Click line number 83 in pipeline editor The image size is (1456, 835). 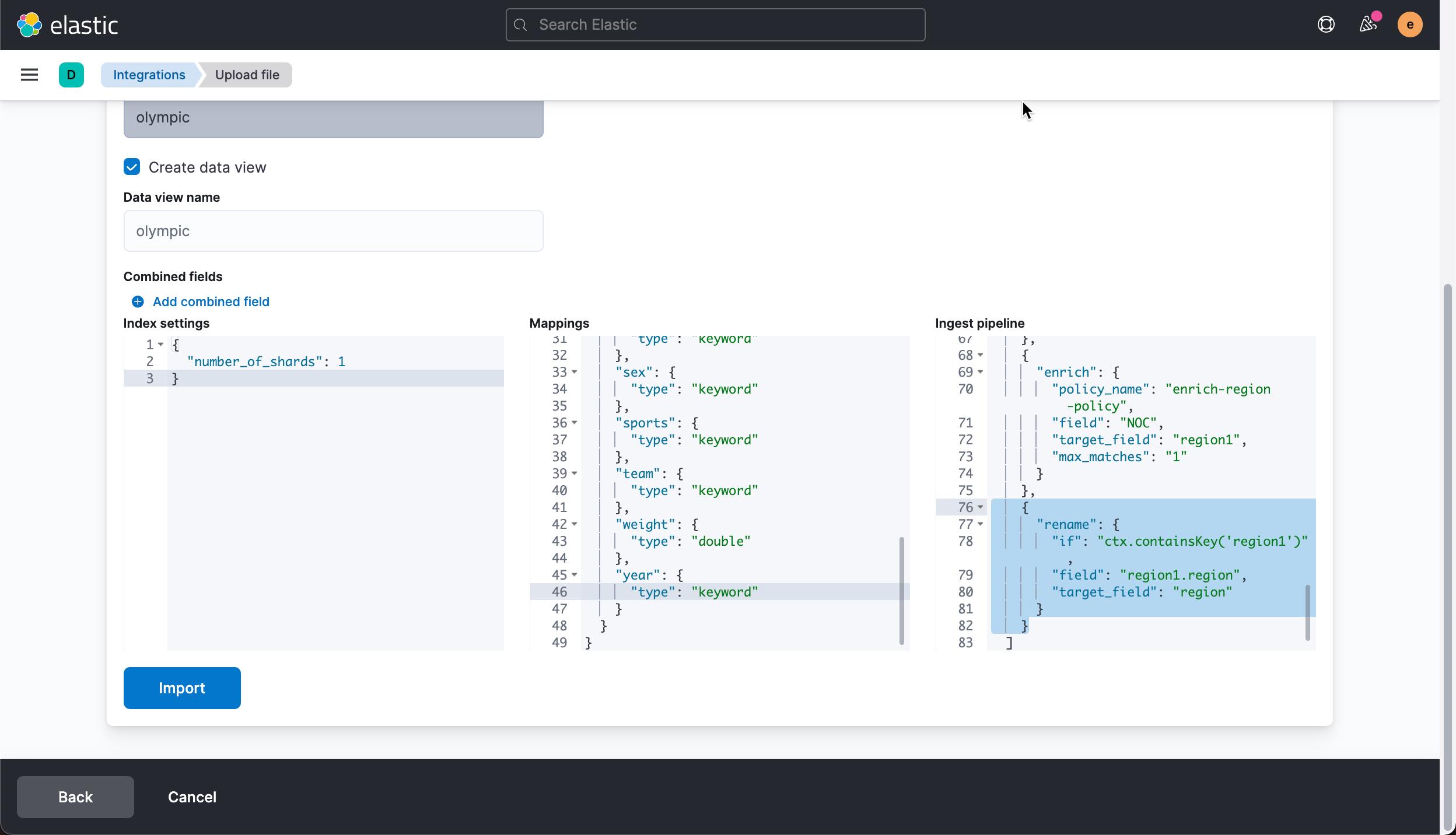click(x=965, y=643)
